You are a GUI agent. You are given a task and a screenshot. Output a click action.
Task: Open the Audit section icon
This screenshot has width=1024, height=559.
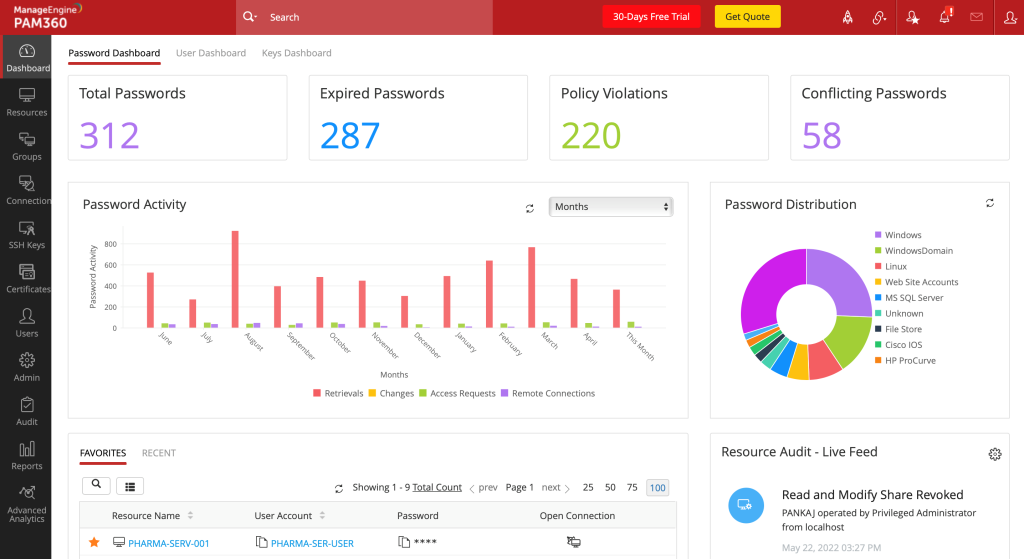27,411
